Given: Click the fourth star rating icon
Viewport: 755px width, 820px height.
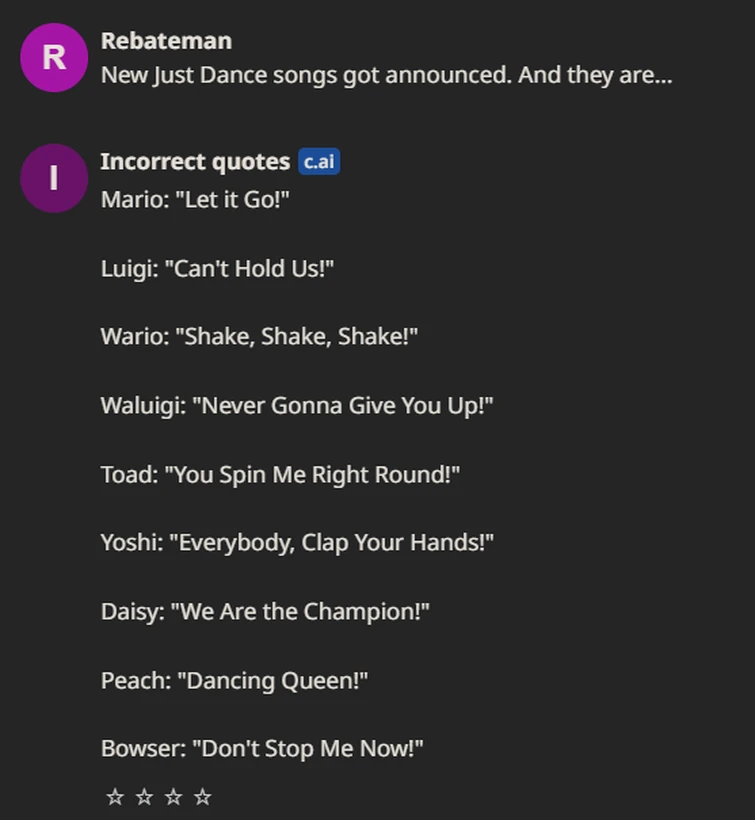Looking at the screenshot, I should [x=202, y=796].
